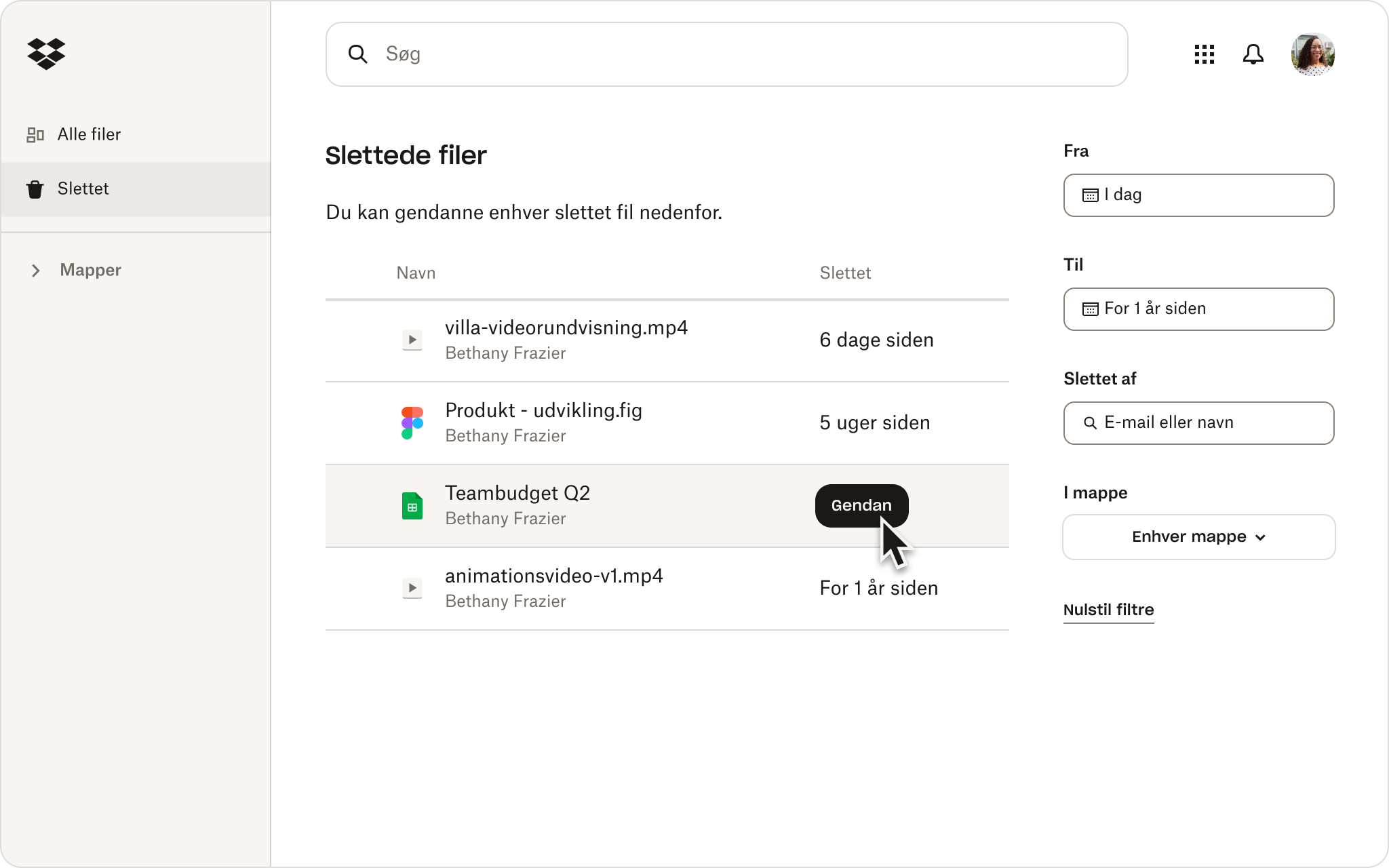Image resolution: width=1389 pixels, height=868 pixels.
Task: Click the Alle filer icon
Action: coord(35,135)
